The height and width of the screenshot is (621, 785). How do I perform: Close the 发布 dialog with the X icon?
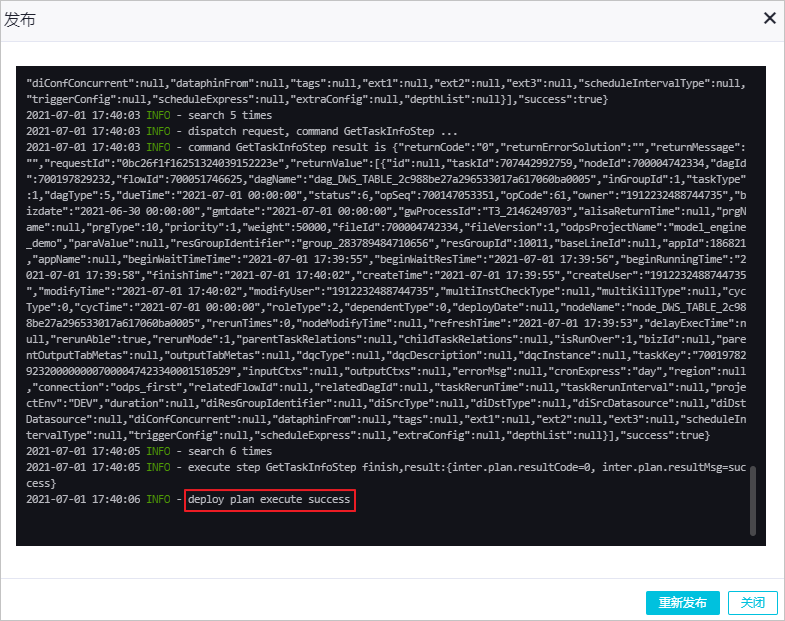coord(769,19)
